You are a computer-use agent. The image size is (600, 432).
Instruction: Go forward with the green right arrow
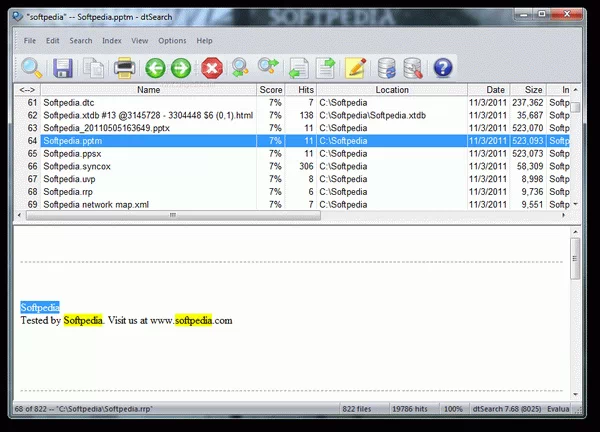click(181, 68)
